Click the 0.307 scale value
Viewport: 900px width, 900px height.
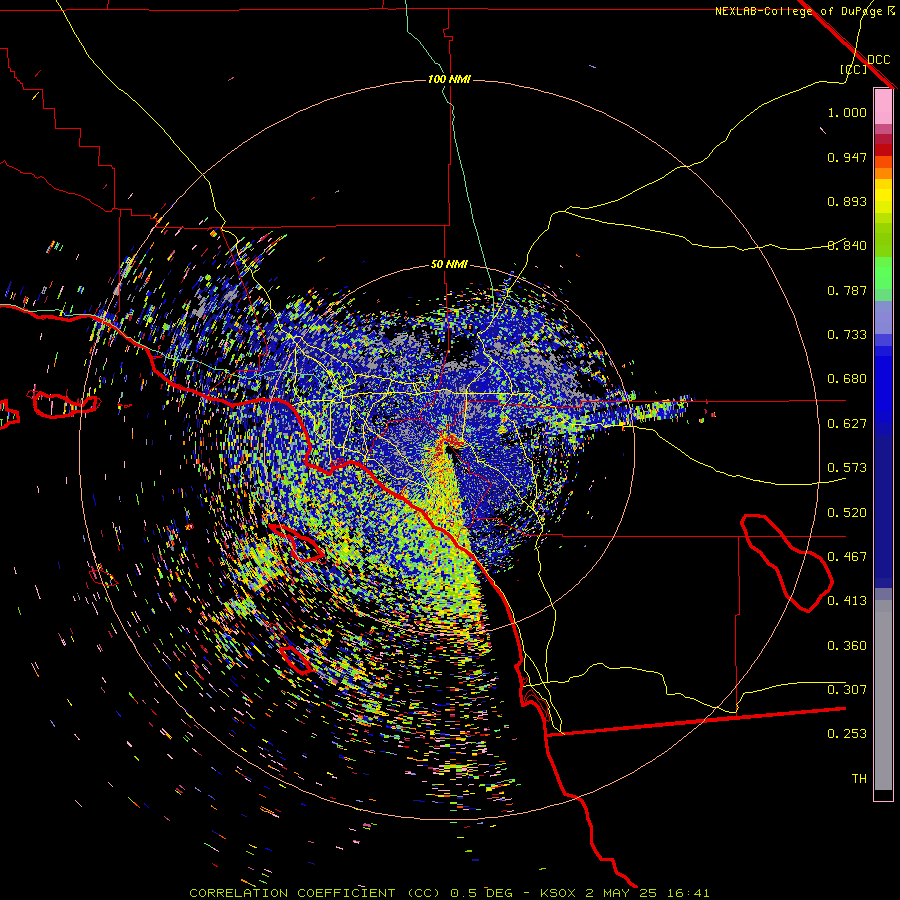(847, 690)
